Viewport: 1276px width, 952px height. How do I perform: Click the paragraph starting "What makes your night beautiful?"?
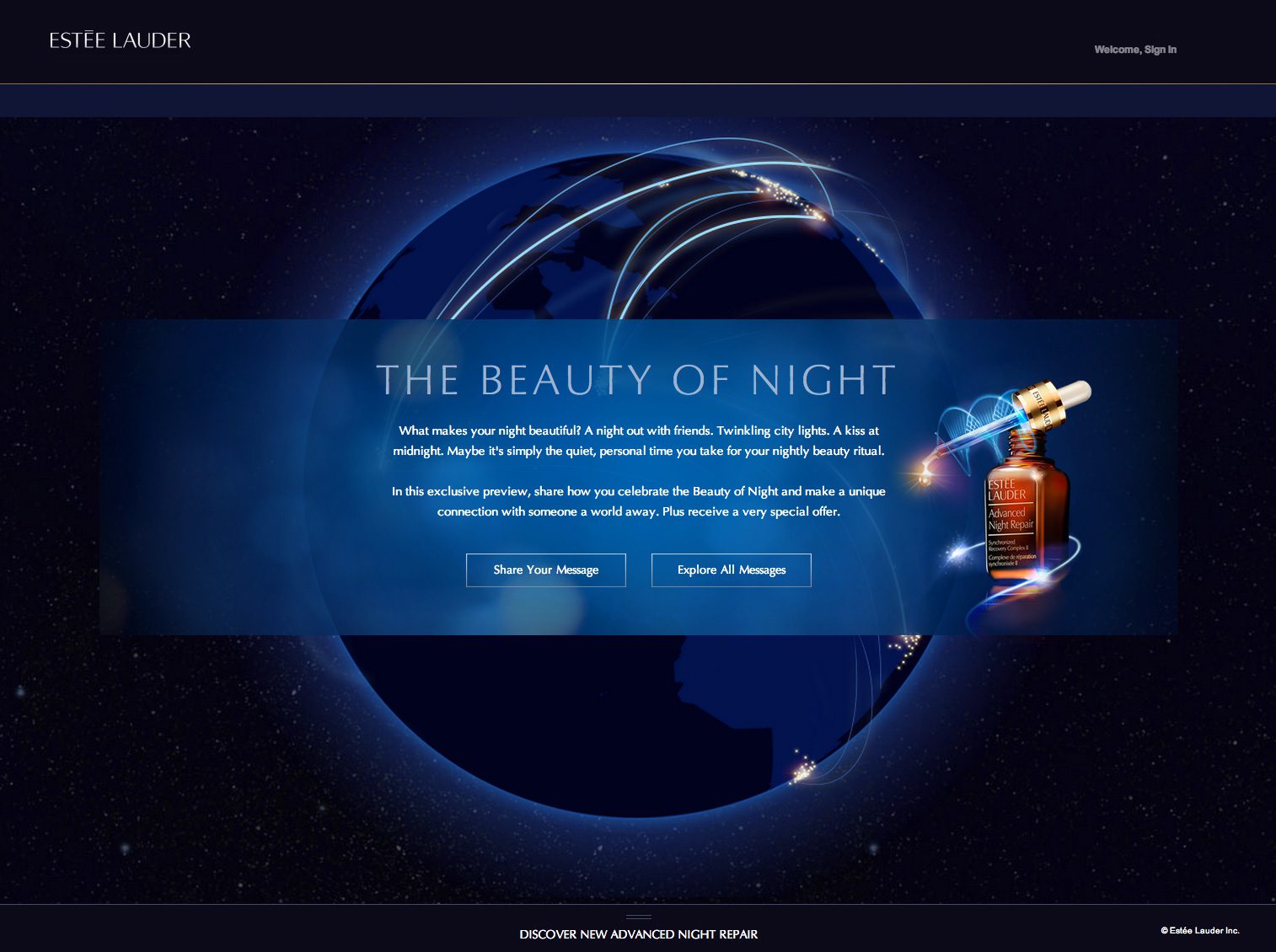pos(639,441)
